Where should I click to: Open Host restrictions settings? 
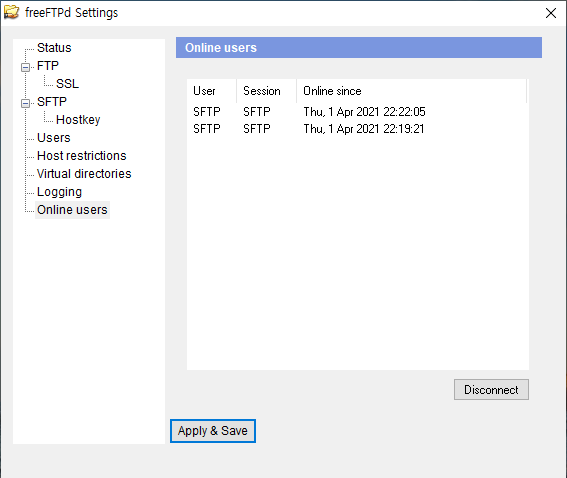coord(82,156)
